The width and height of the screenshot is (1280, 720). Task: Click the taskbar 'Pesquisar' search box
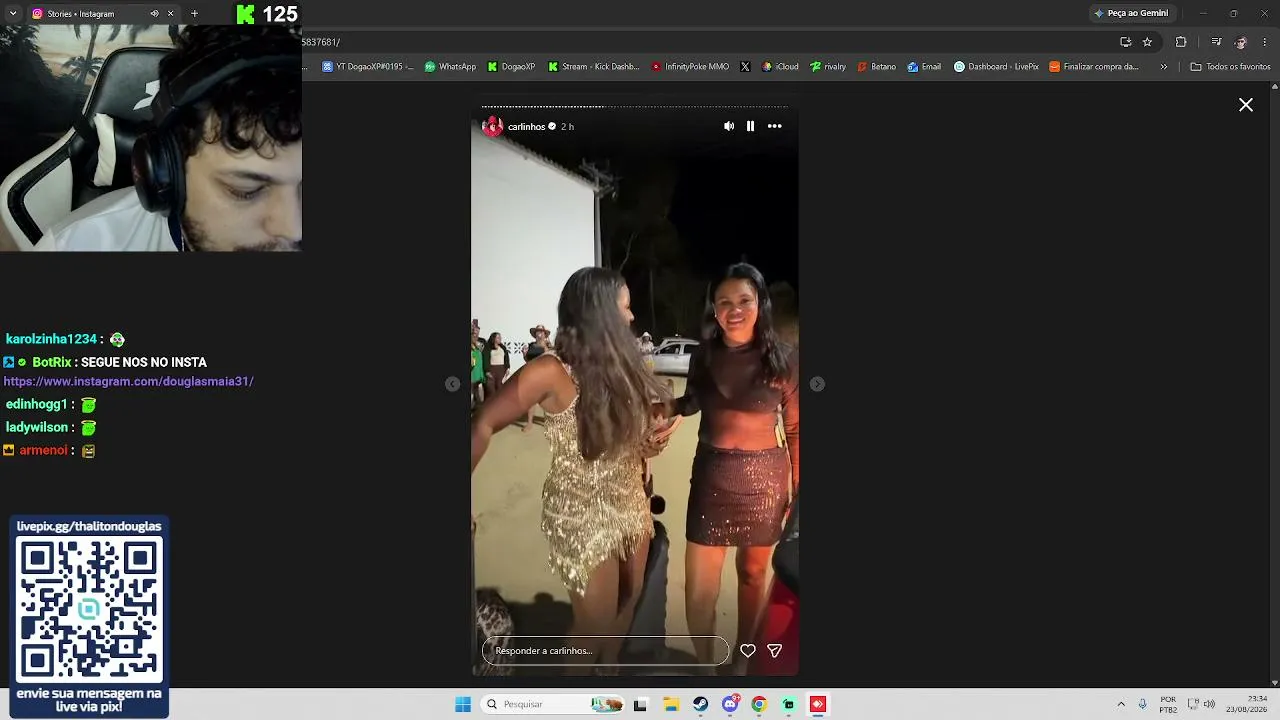tap(552, 704)
